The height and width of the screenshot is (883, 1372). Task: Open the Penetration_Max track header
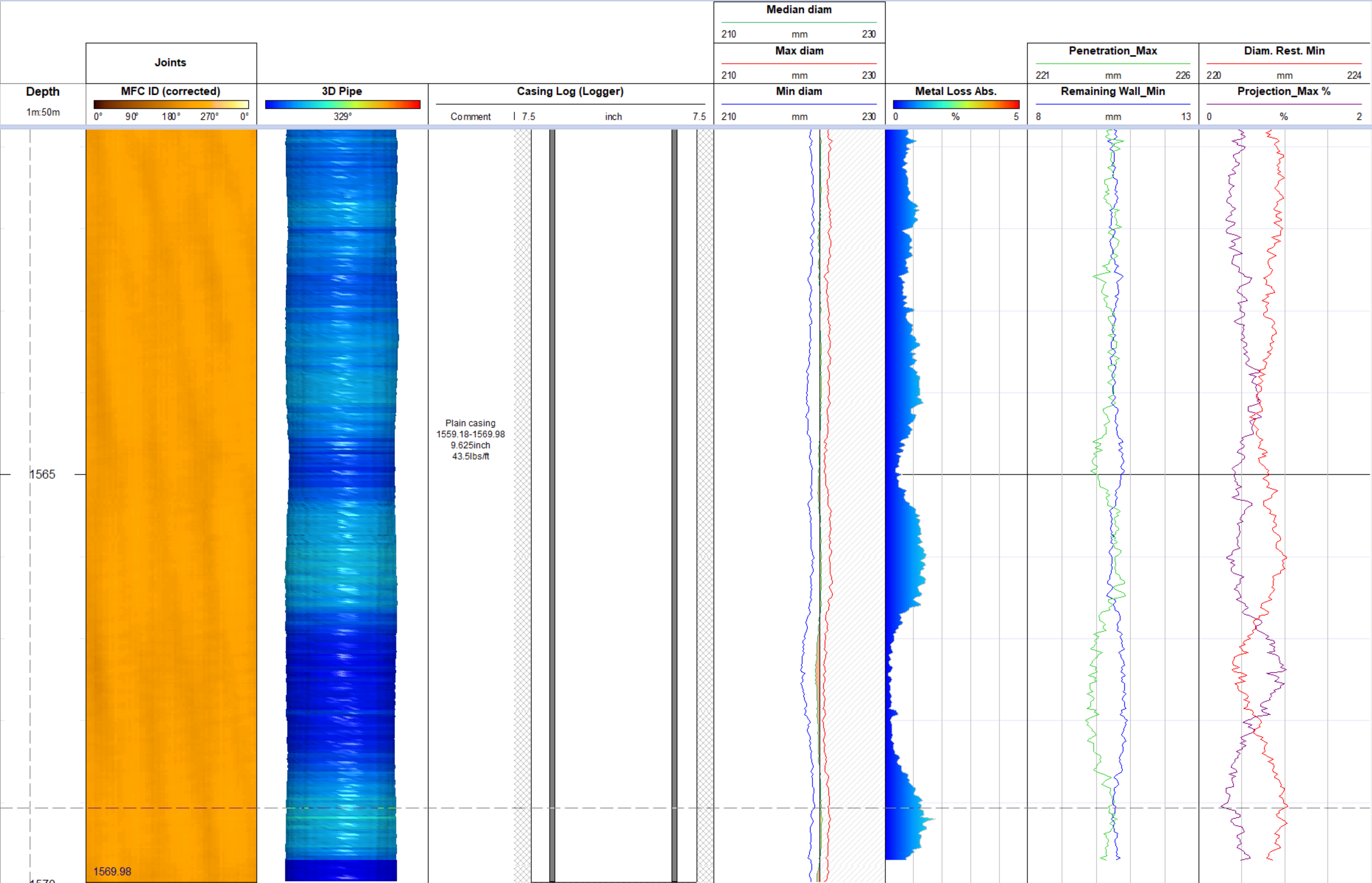(x=1112, y=51)
